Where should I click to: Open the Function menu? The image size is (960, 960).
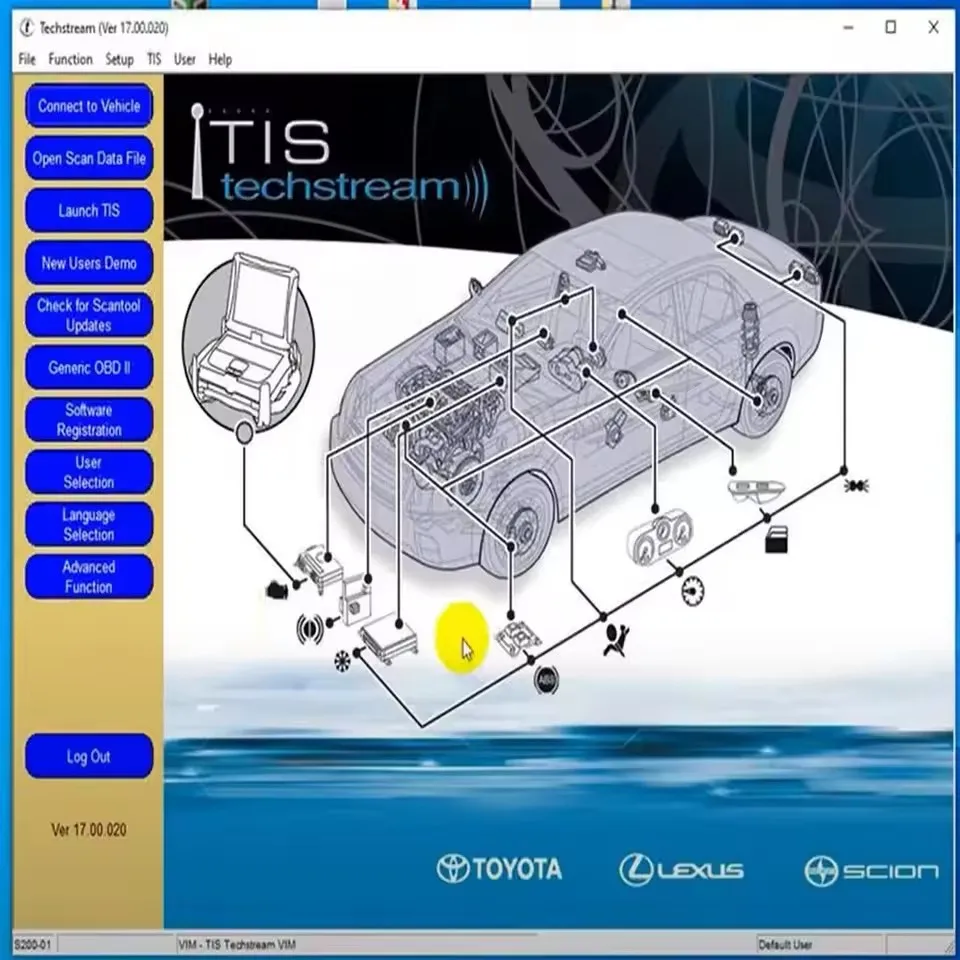(70, 59)
